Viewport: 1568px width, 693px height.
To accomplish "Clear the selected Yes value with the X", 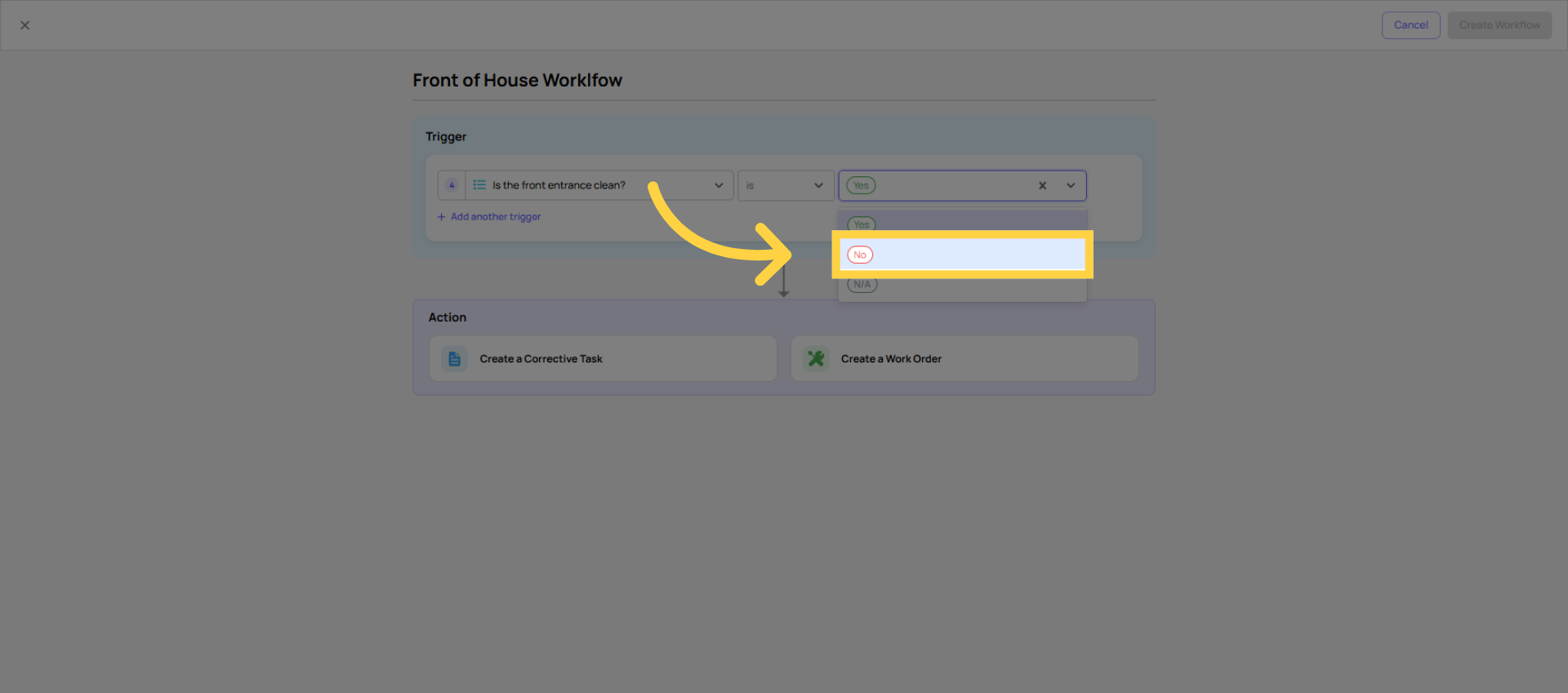I will pos(1042,185).
